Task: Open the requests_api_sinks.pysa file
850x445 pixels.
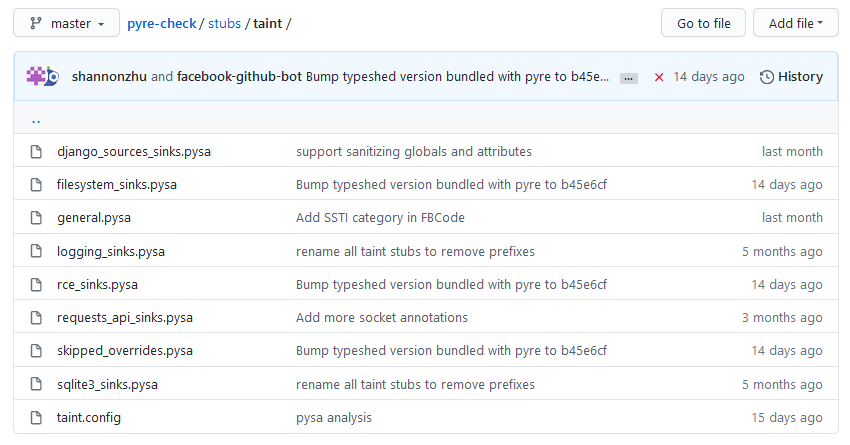Action: click(125, 318)
